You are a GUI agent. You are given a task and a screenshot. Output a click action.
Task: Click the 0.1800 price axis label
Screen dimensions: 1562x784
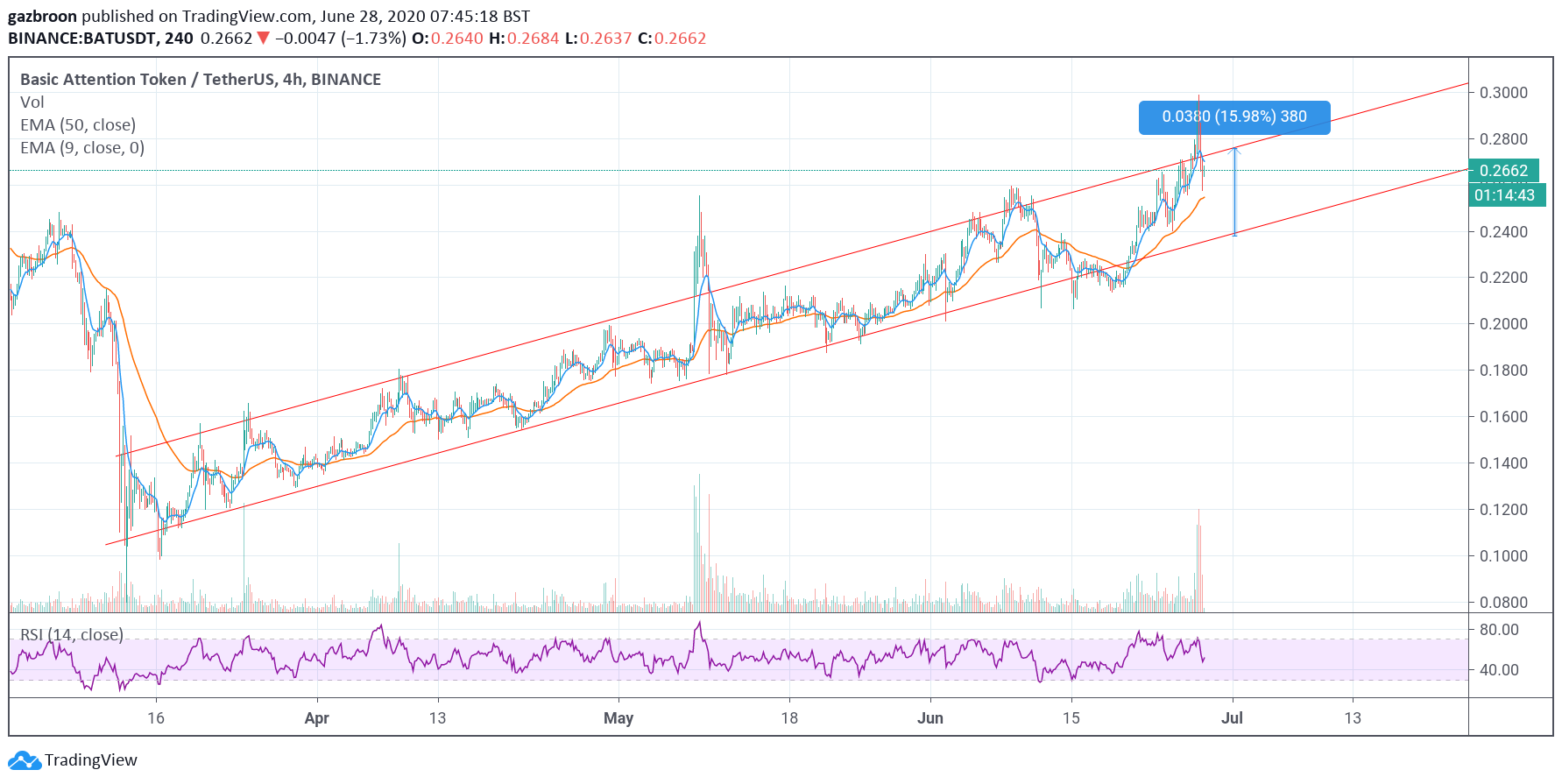(x=1503, y=371)
